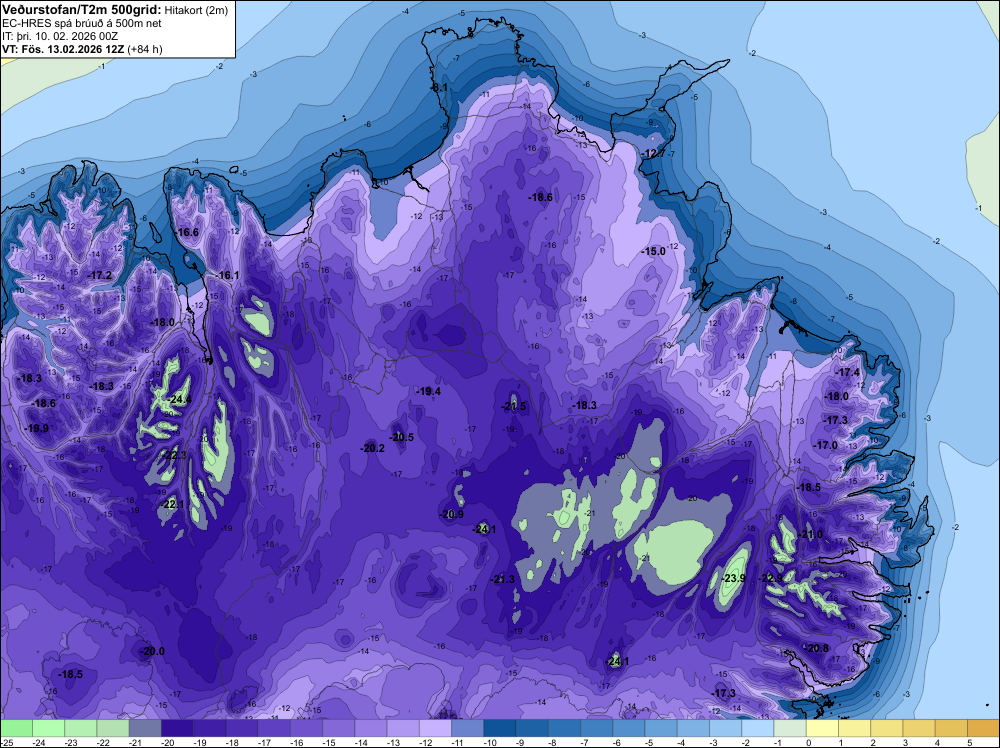Click the -17.0 temperature value
Image resolution: width=1000 pixels, height=748 pixels.
click(826, 445)
